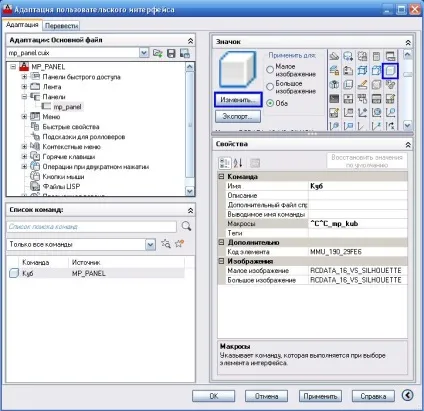Click scroll down arrow of icon grid
424x411 pixels.
[408, 125]
